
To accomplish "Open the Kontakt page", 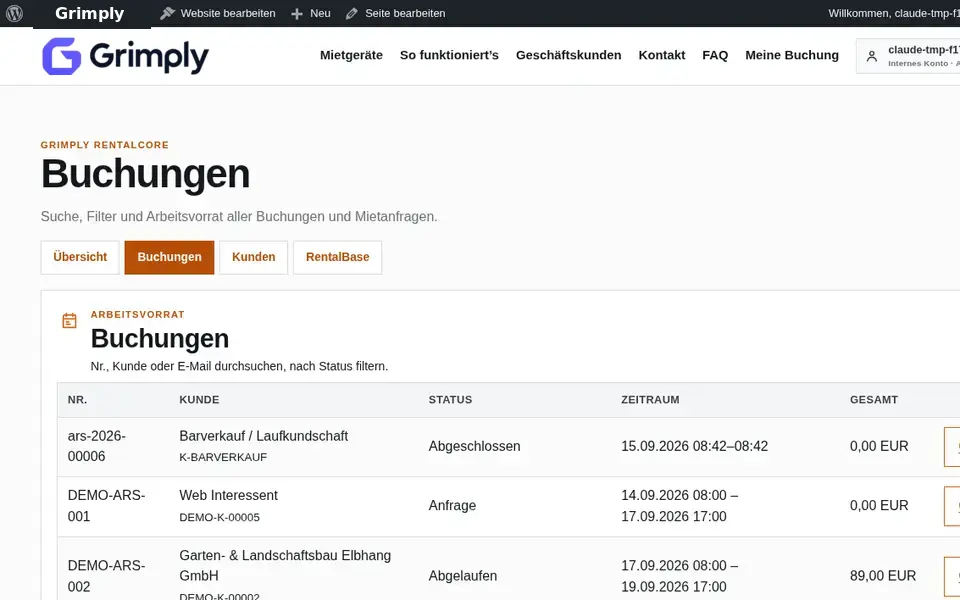I will pyautogui.click(x=662, y=55).
